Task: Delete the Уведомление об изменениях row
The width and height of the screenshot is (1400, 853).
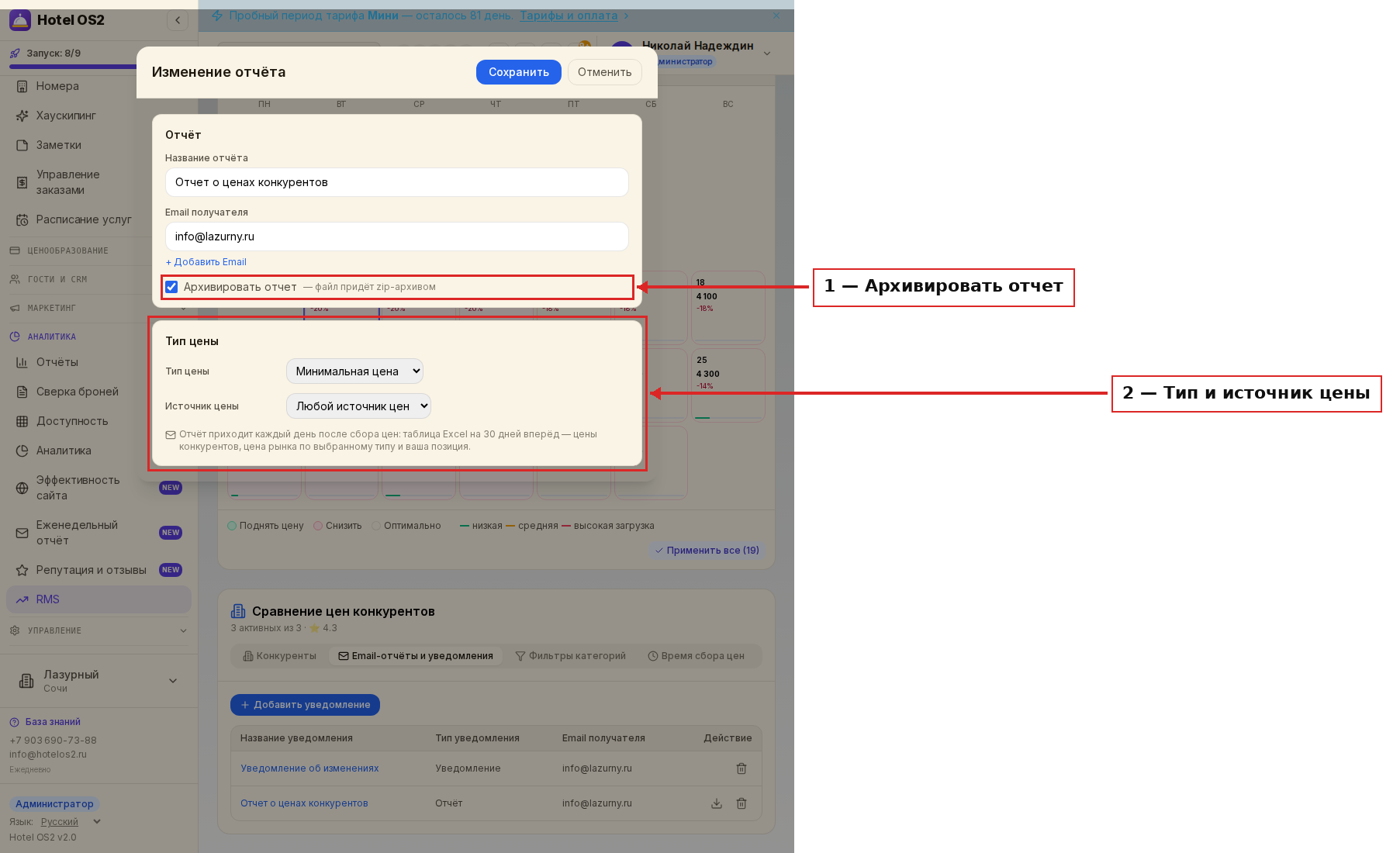Action: (x=741, y=768)
